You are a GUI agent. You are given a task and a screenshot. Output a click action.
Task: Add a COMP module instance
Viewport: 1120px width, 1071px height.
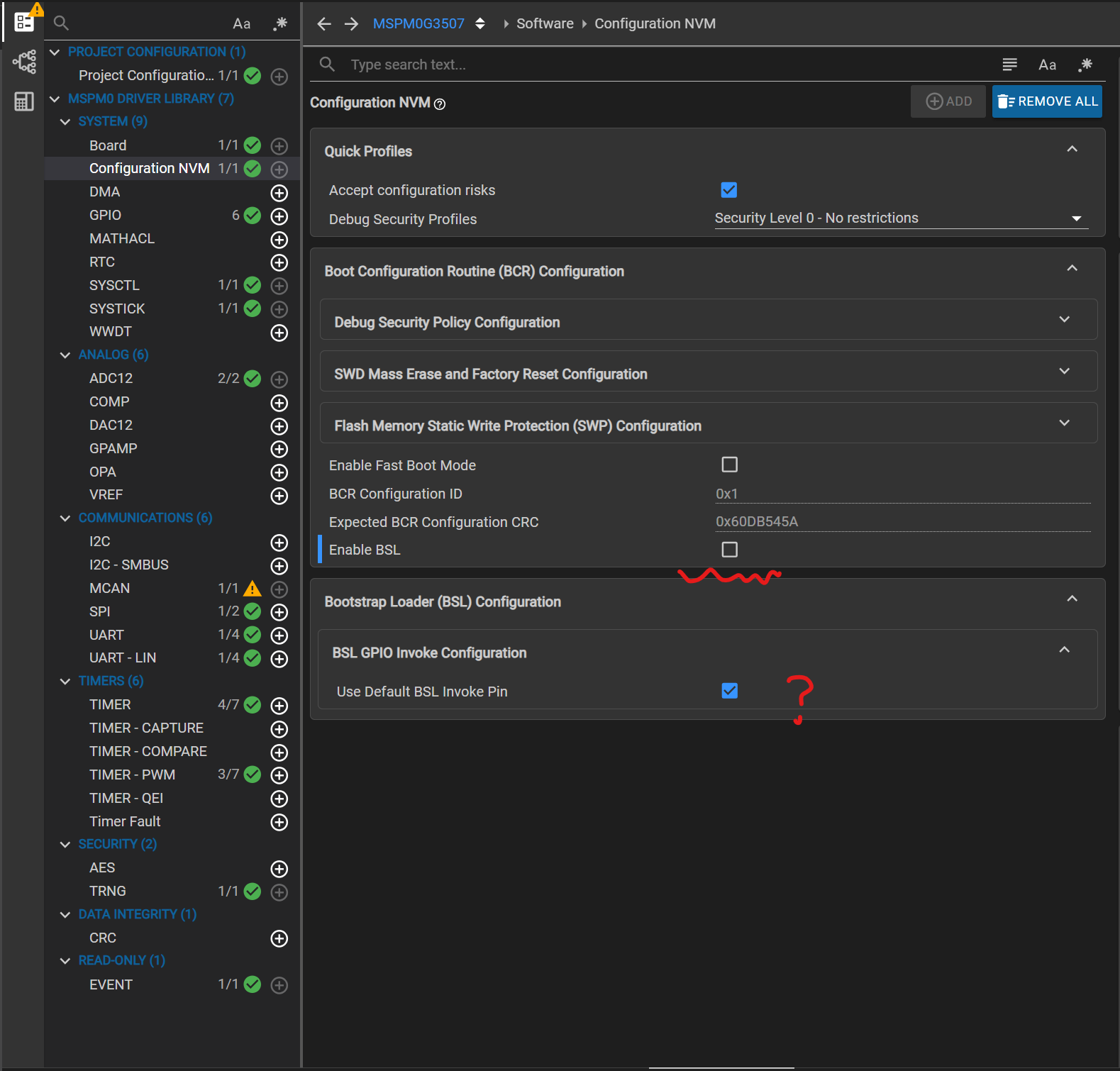click(x=279, y=403)
